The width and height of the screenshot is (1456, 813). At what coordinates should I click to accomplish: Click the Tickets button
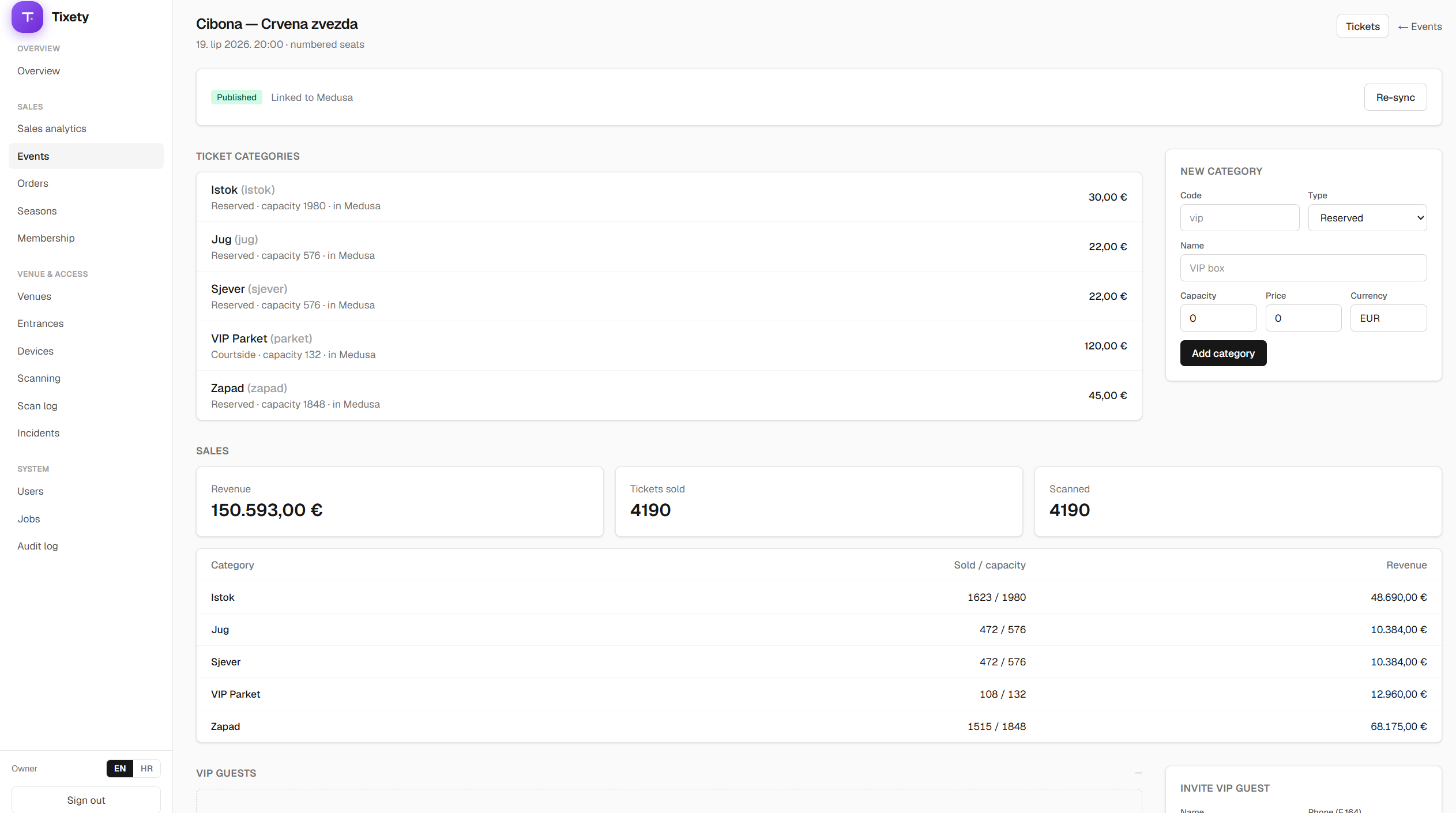coord(1363,27)
